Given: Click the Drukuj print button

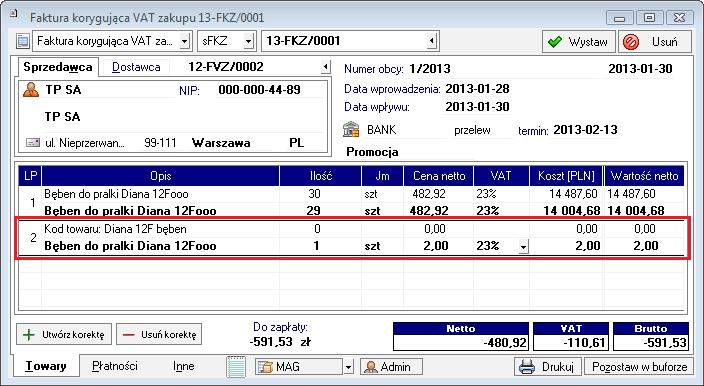Looking at the screenshot, I should point(548,367).
